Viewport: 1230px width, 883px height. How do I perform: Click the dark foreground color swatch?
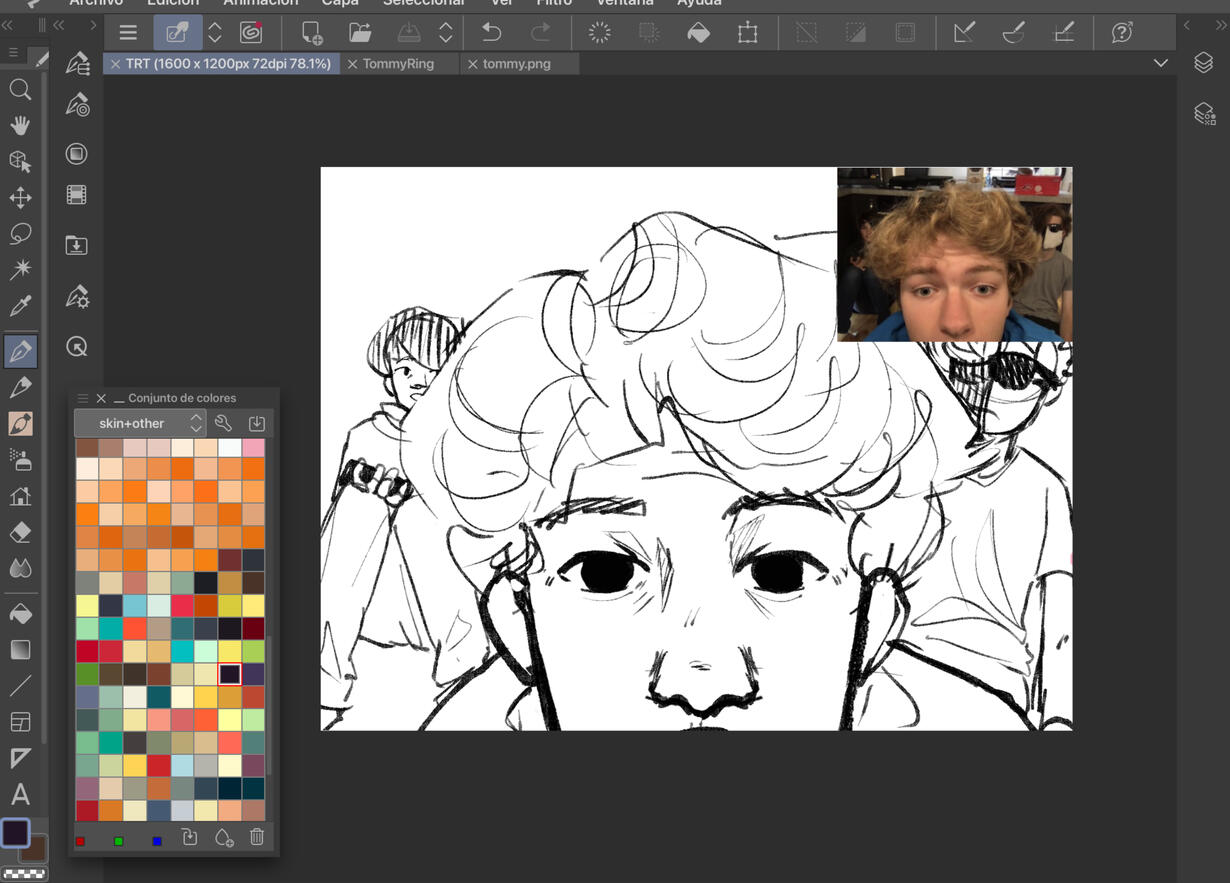[15, 833]
